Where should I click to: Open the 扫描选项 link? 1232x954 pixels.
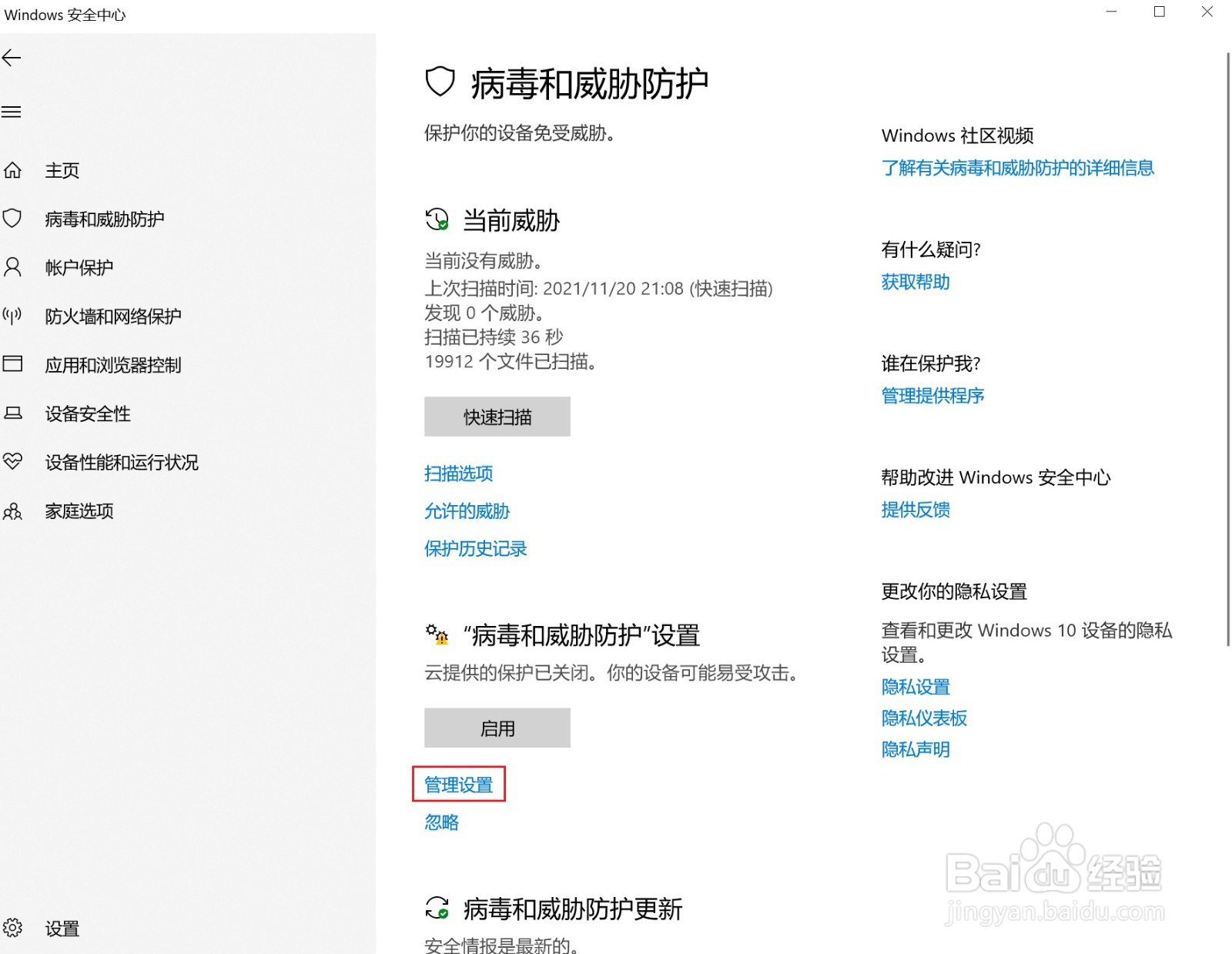tap(459, 473)
